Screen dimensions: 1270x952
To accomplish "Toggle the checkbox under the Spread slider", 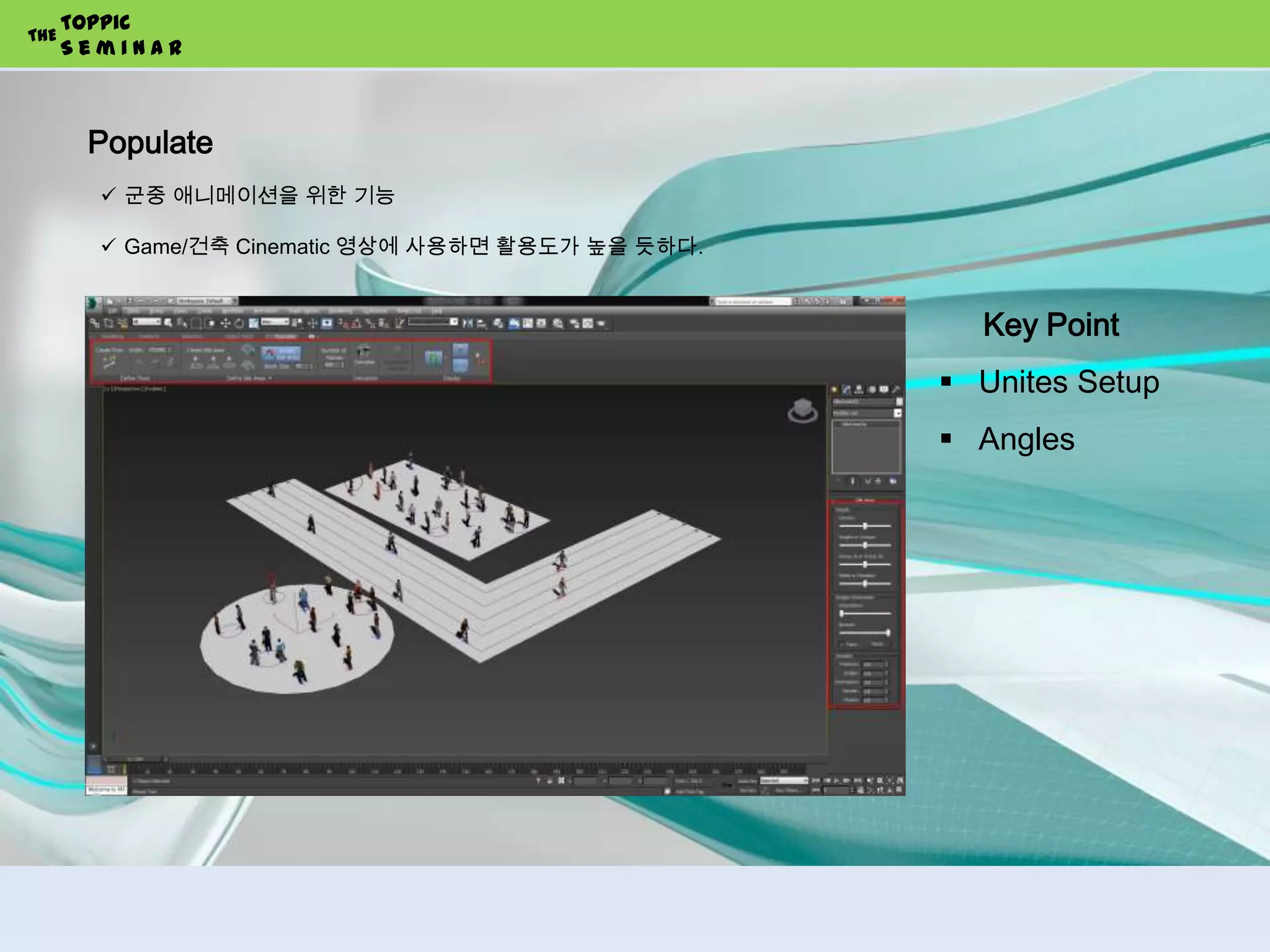I will 842,645.
